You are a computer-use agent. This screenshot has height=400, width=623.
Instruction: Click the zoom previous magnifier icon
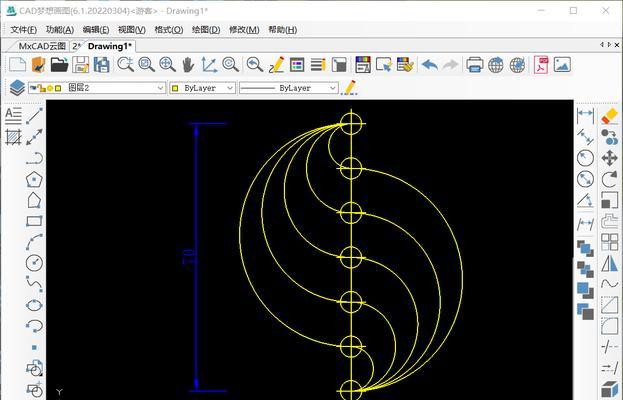254,64
